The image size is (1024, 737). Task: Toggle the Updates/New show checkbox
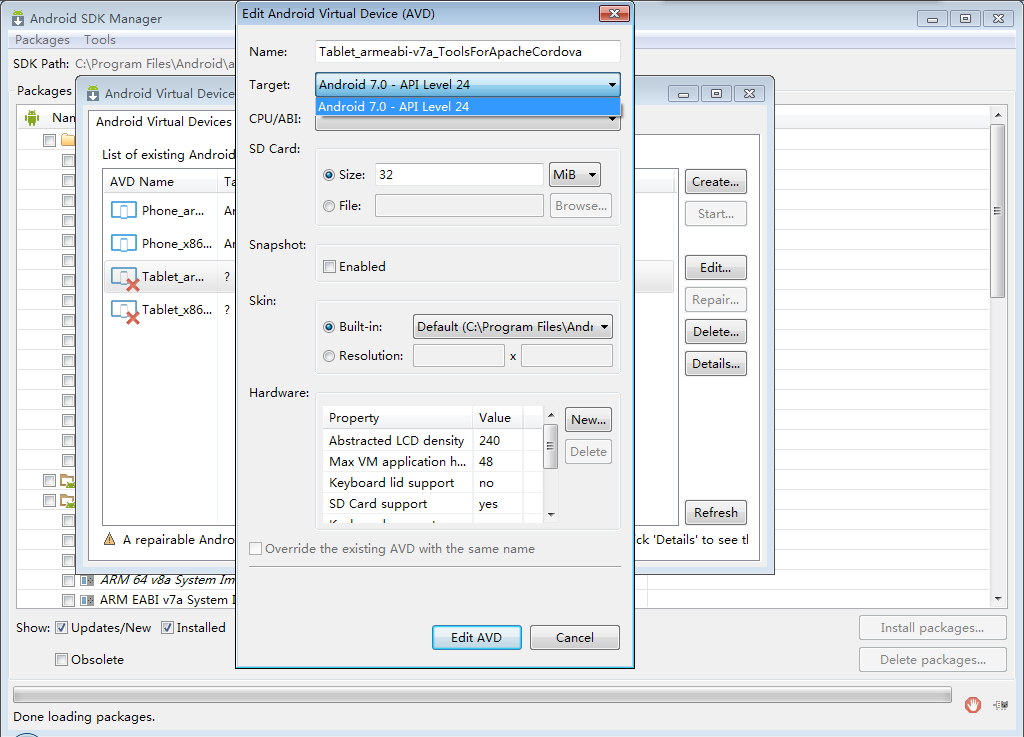click(x=61, y=628)
